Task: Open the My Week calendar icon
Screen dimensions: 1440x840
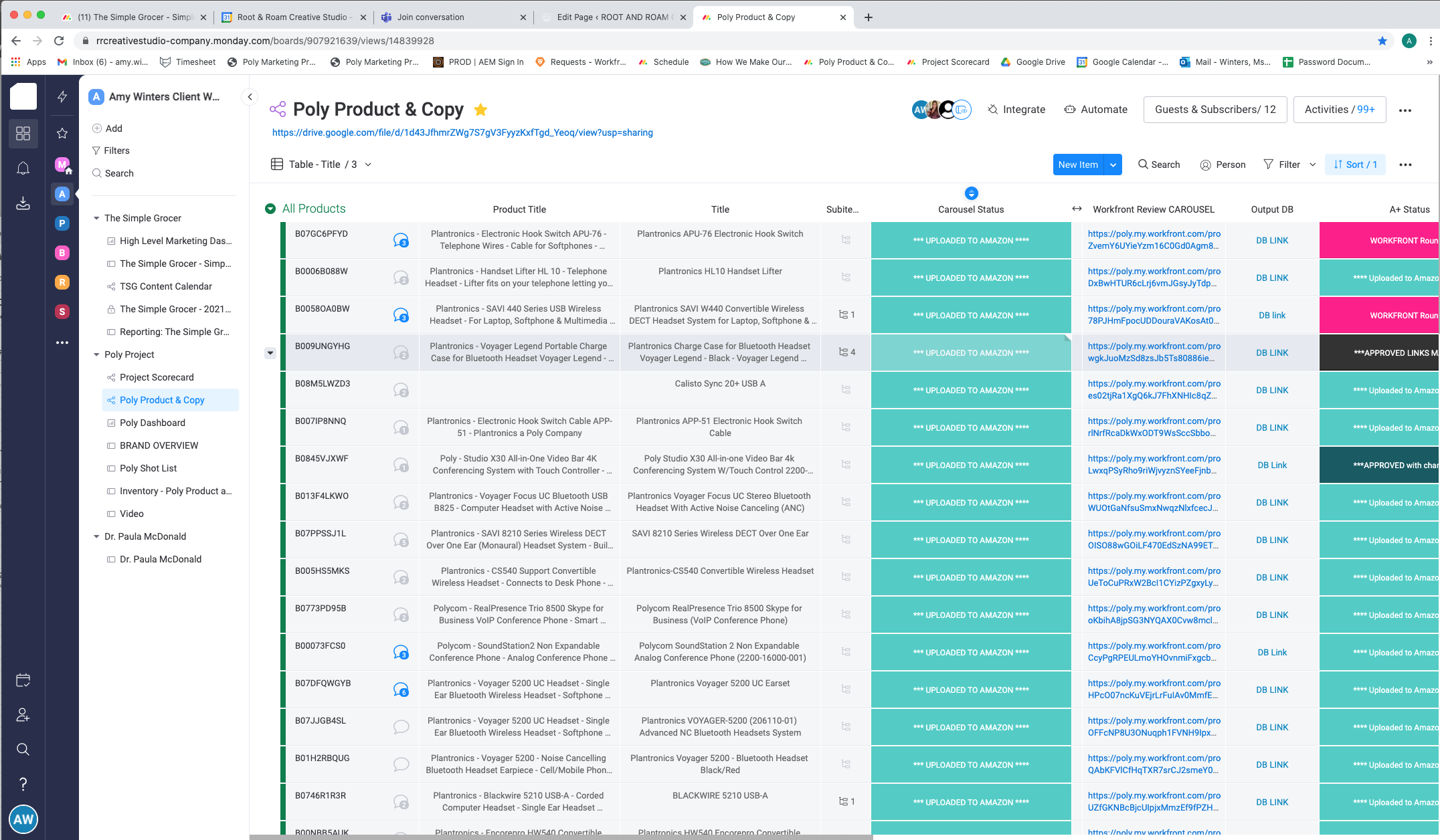Action: point(23,681)
